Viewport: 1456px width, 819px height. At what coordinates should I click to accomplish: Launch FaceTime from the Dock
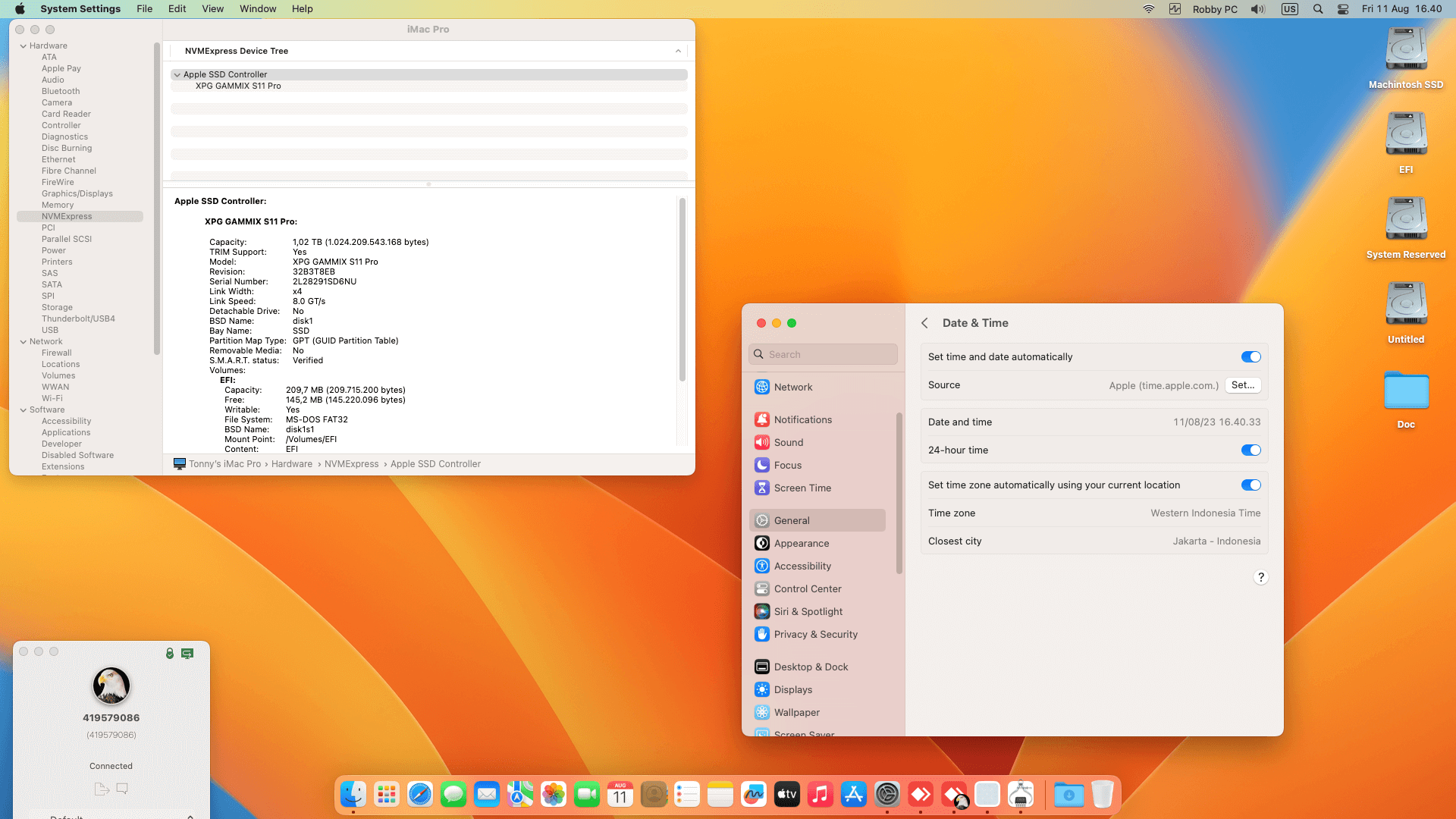click(x=587, y=794)
